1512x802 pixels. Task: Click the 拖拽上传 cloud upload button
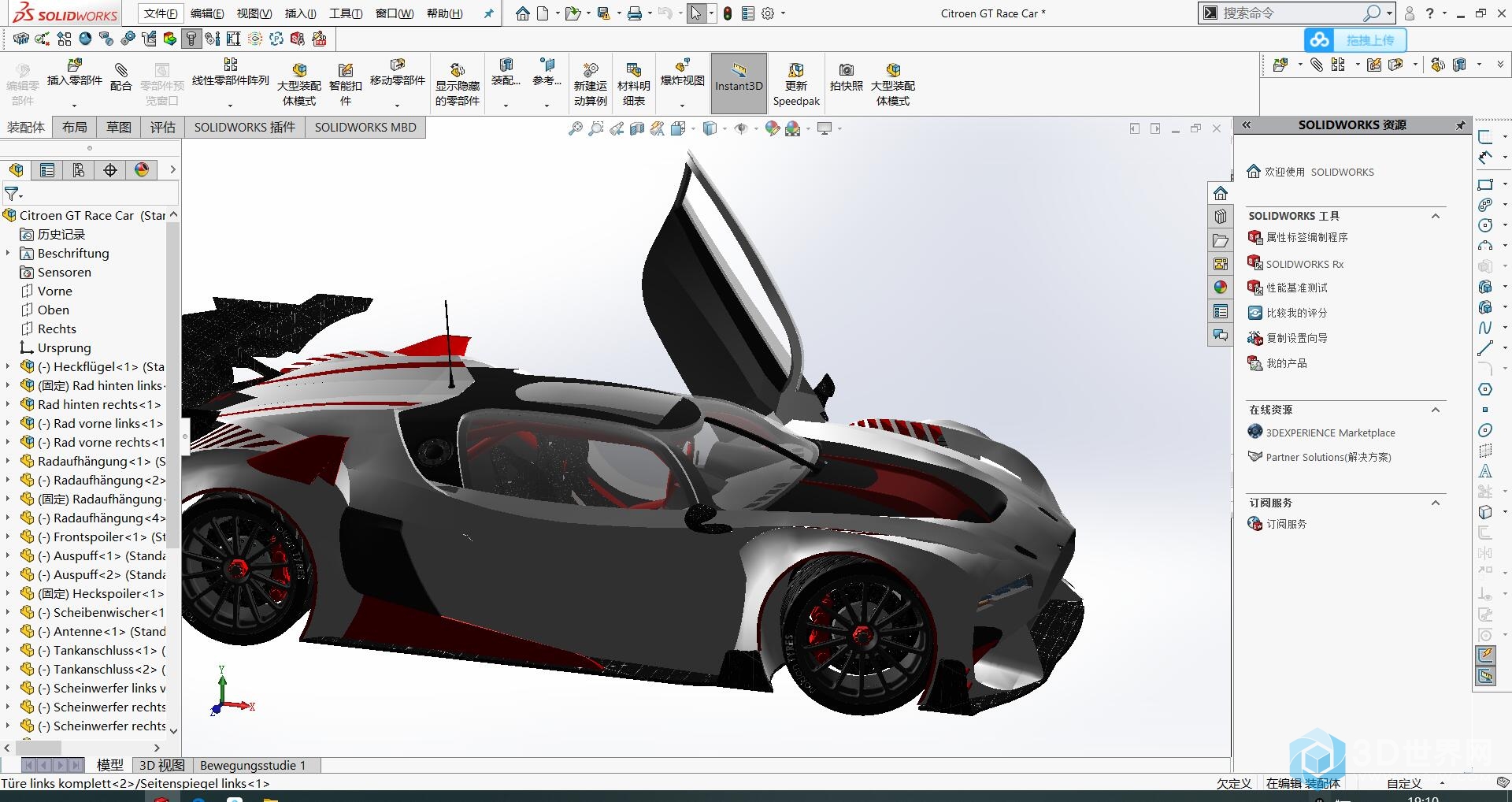click(1355, 40)
